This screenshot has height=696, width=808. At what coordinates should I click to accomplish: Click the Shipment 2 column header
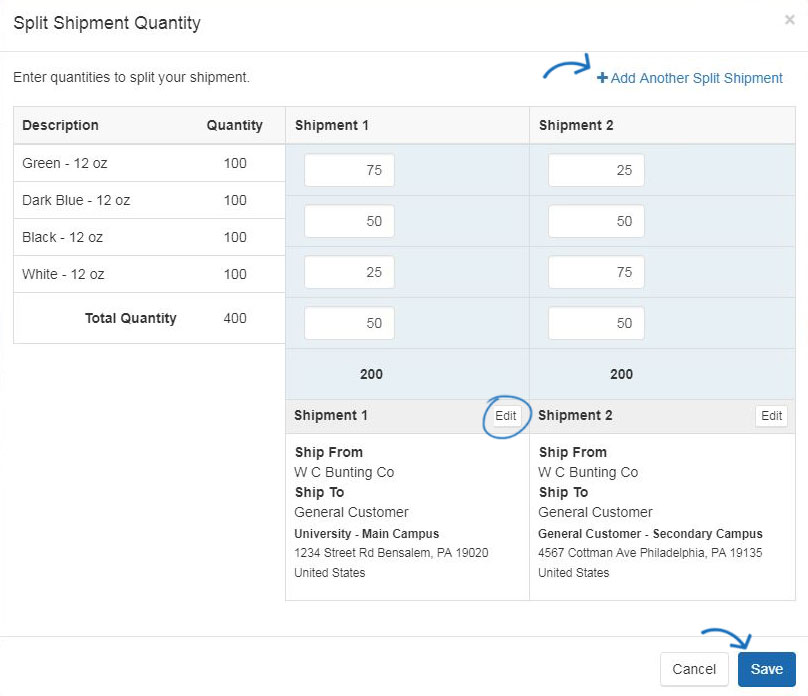click(576, 125)
